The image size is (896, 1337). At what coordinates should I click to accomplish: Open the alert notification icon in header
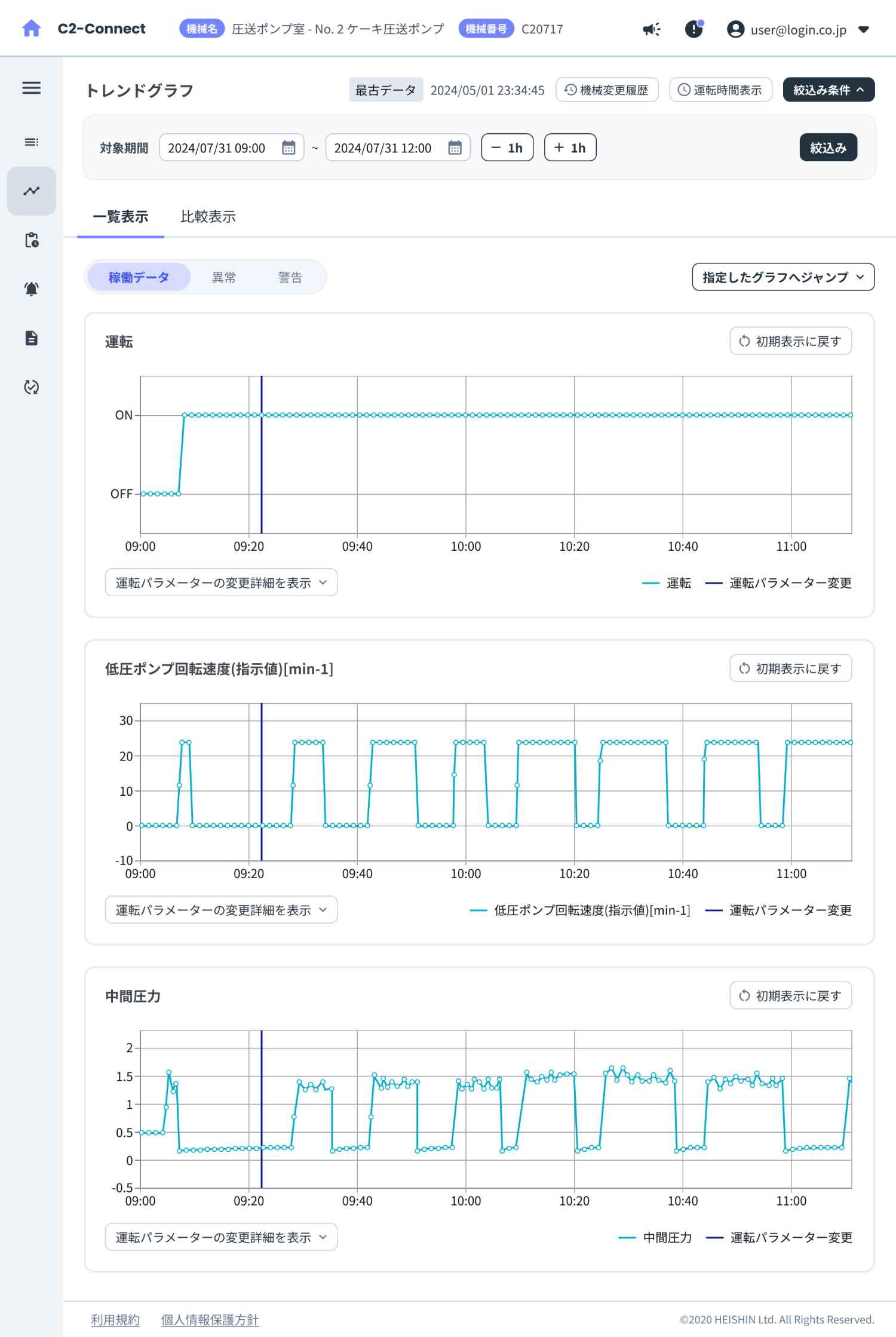point(694,29)
